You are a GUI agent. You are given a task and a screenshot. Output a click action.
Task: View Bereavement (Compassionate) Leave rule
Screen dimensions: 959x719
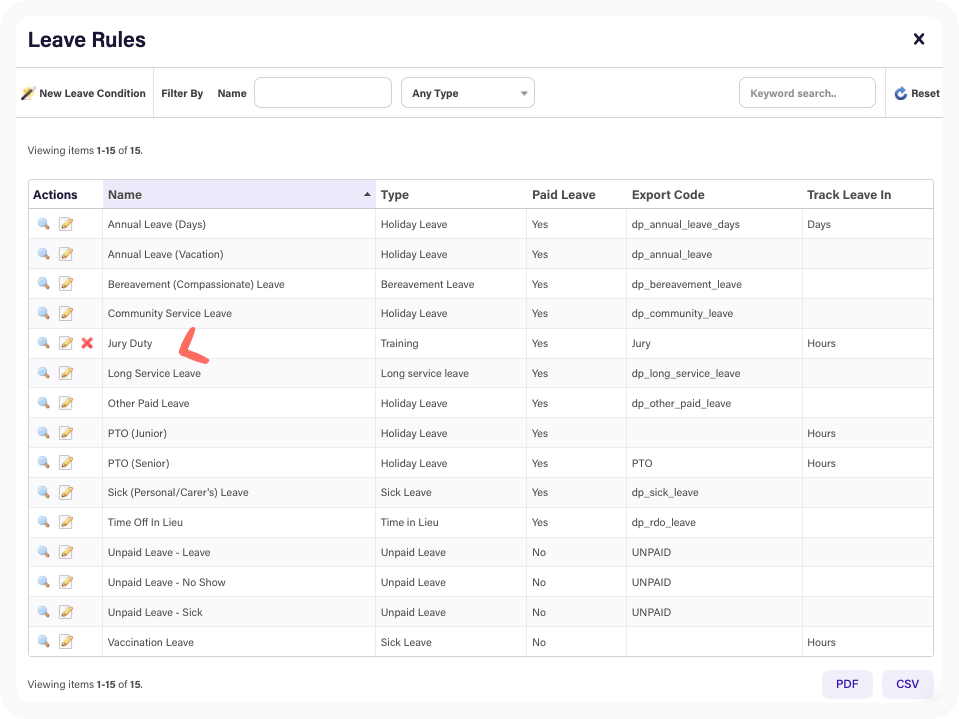[x=43, y=284]
